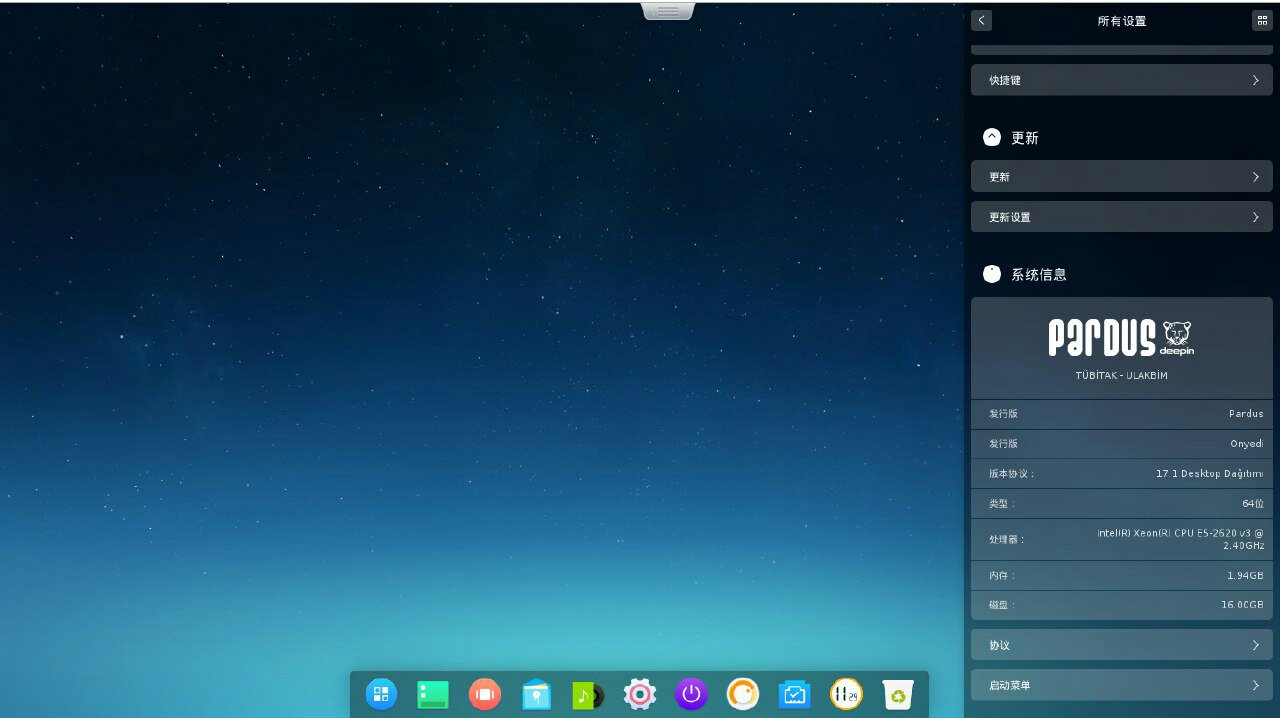
Task: Select the 17.1 Desktop Dağıtımı value
Action: [1210, 474]
